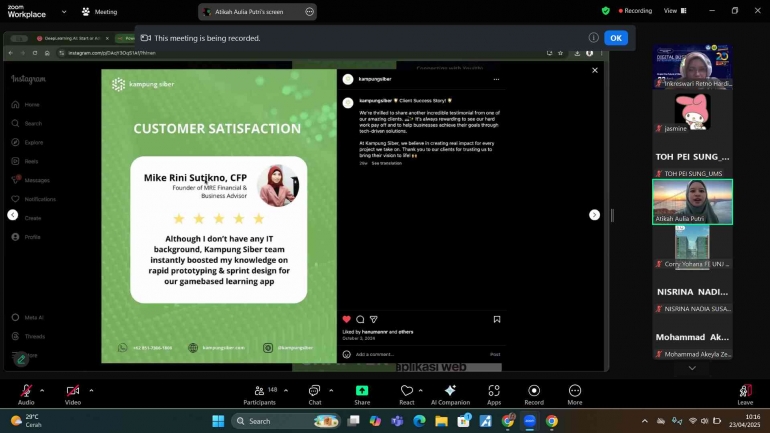The height and width of the screenshot is (433, 770).
Task: Select Atikah Aulia Putri's screen tab
Action: coord(249,12)
